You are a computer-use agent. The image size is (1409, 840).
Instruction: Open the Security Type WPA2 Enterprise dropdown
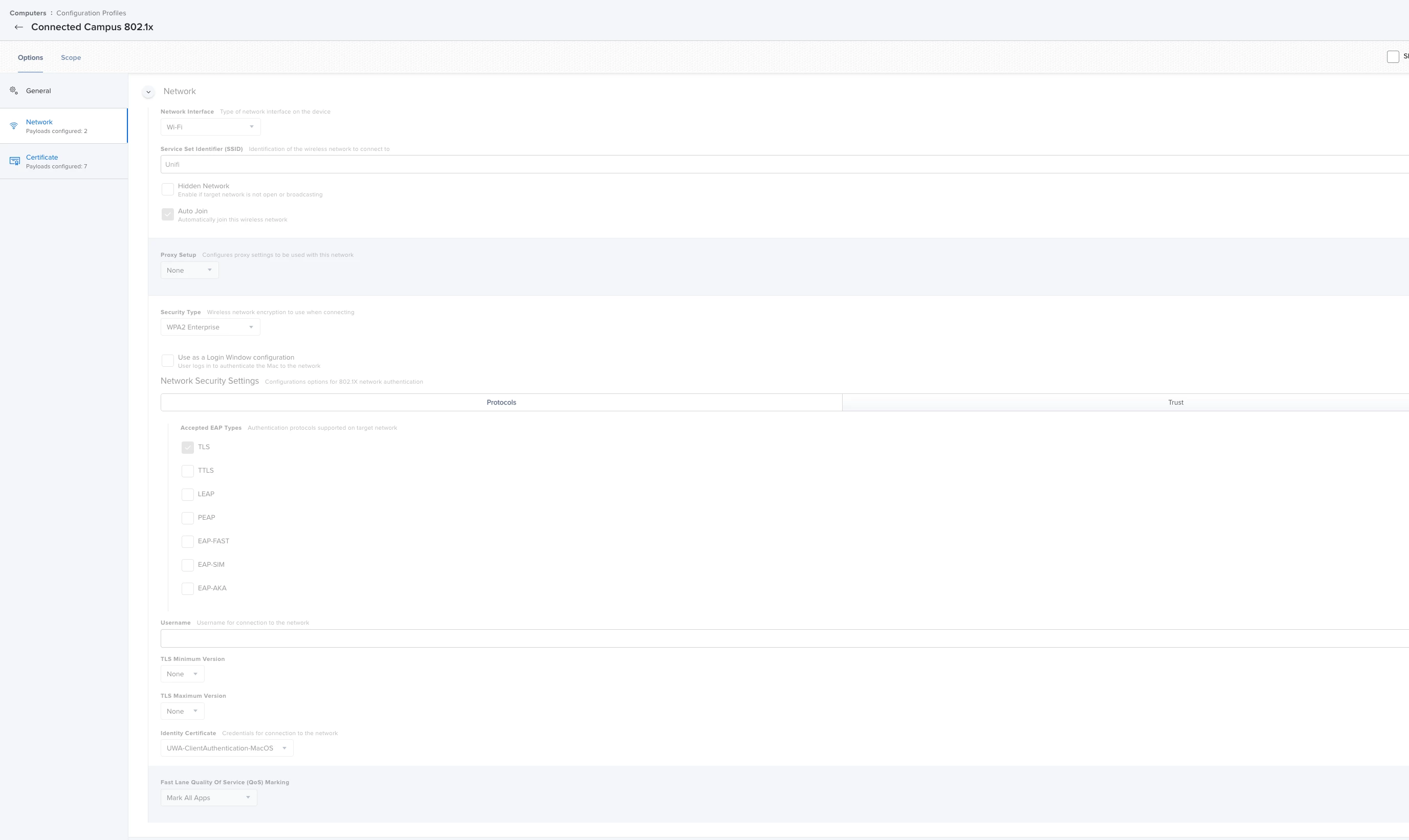[x=211, y=327]
